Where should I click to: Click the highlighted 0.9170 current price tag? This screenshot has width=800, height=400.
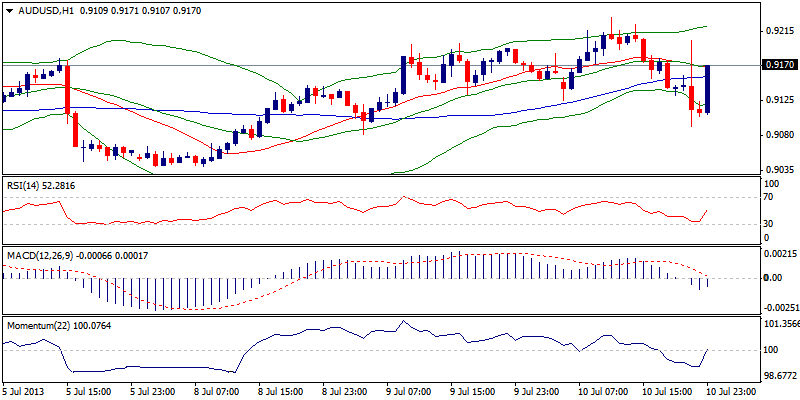[778, 66]
